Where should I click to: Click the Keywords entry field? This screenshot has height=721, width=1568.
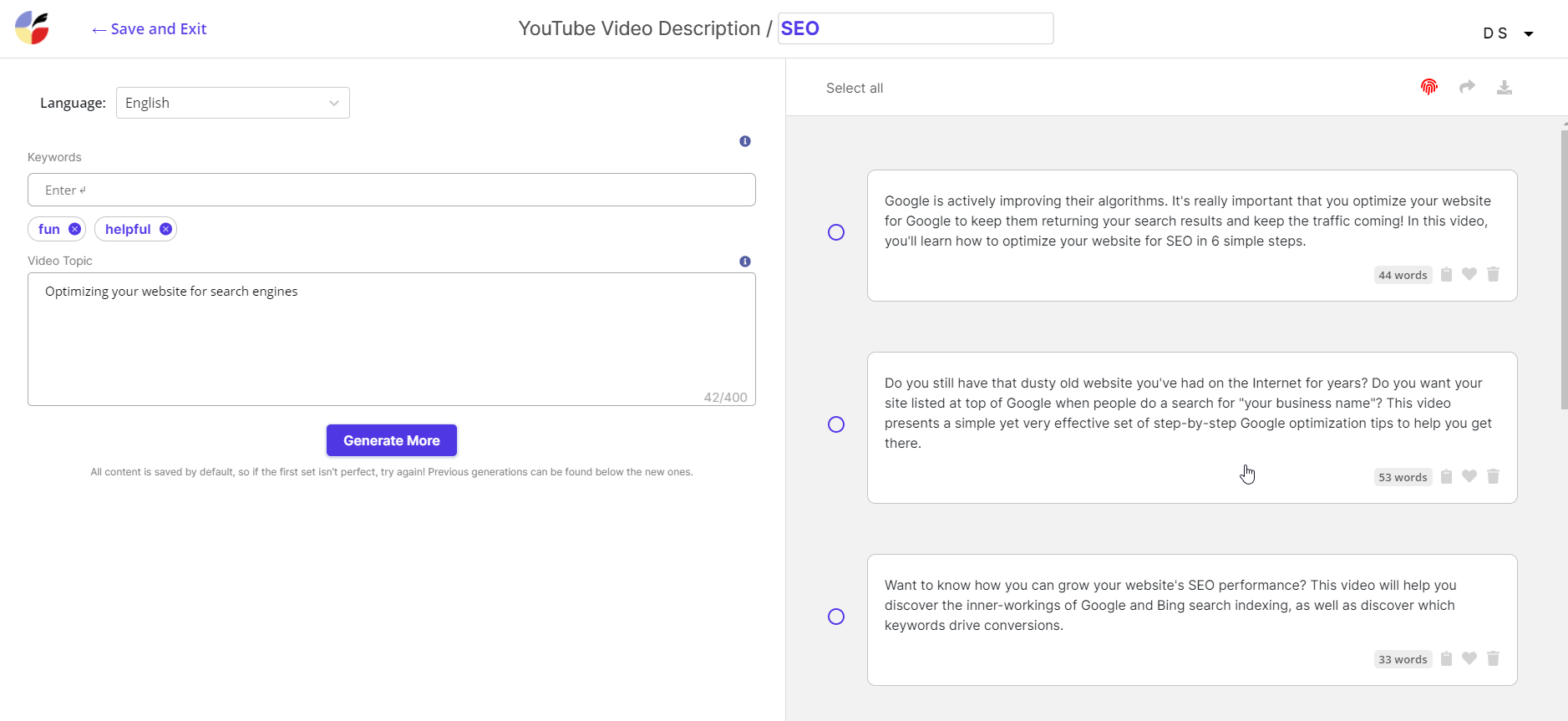pos(392,190)
